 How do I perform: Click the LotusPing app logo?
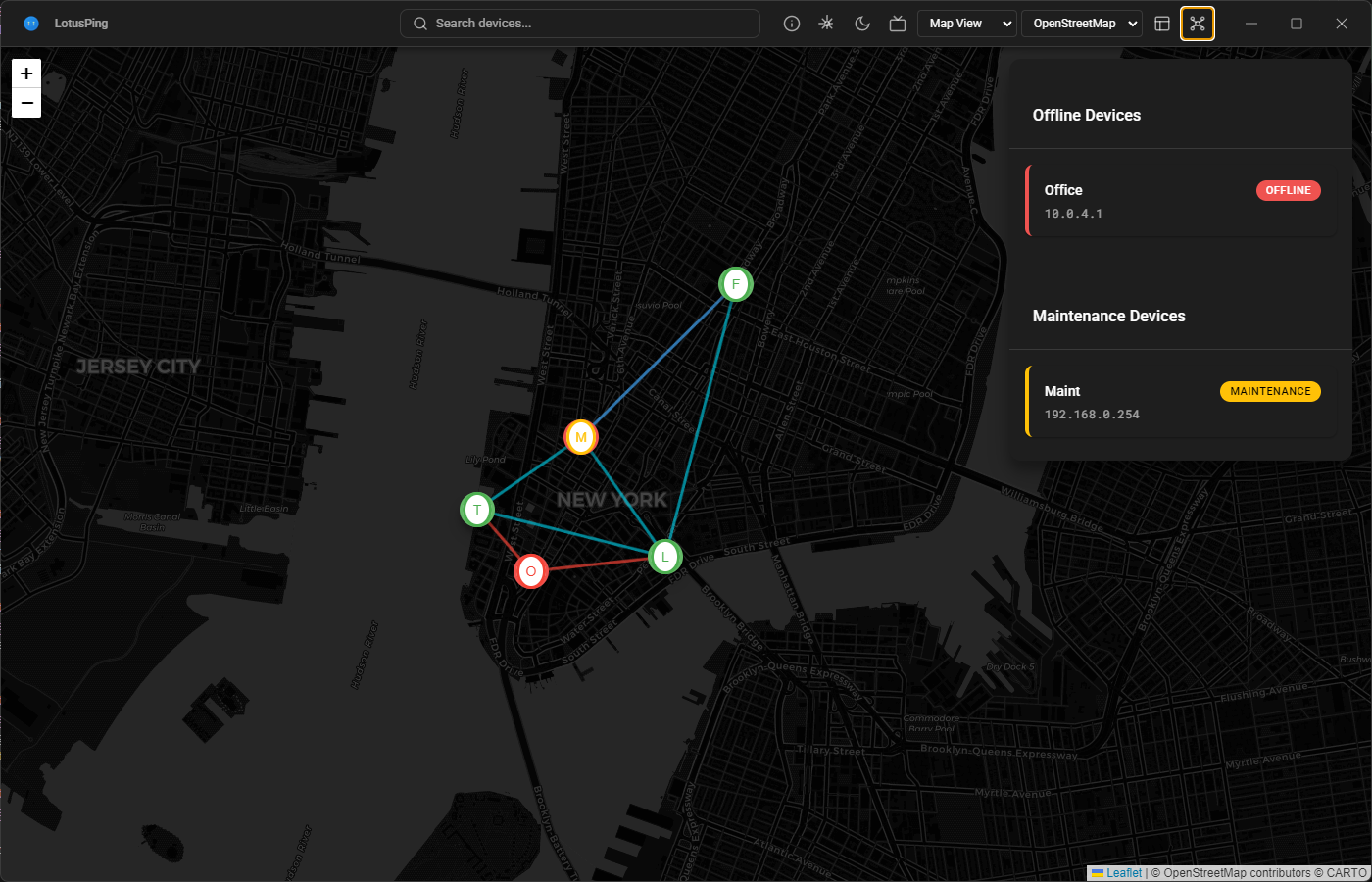[31, 24]
